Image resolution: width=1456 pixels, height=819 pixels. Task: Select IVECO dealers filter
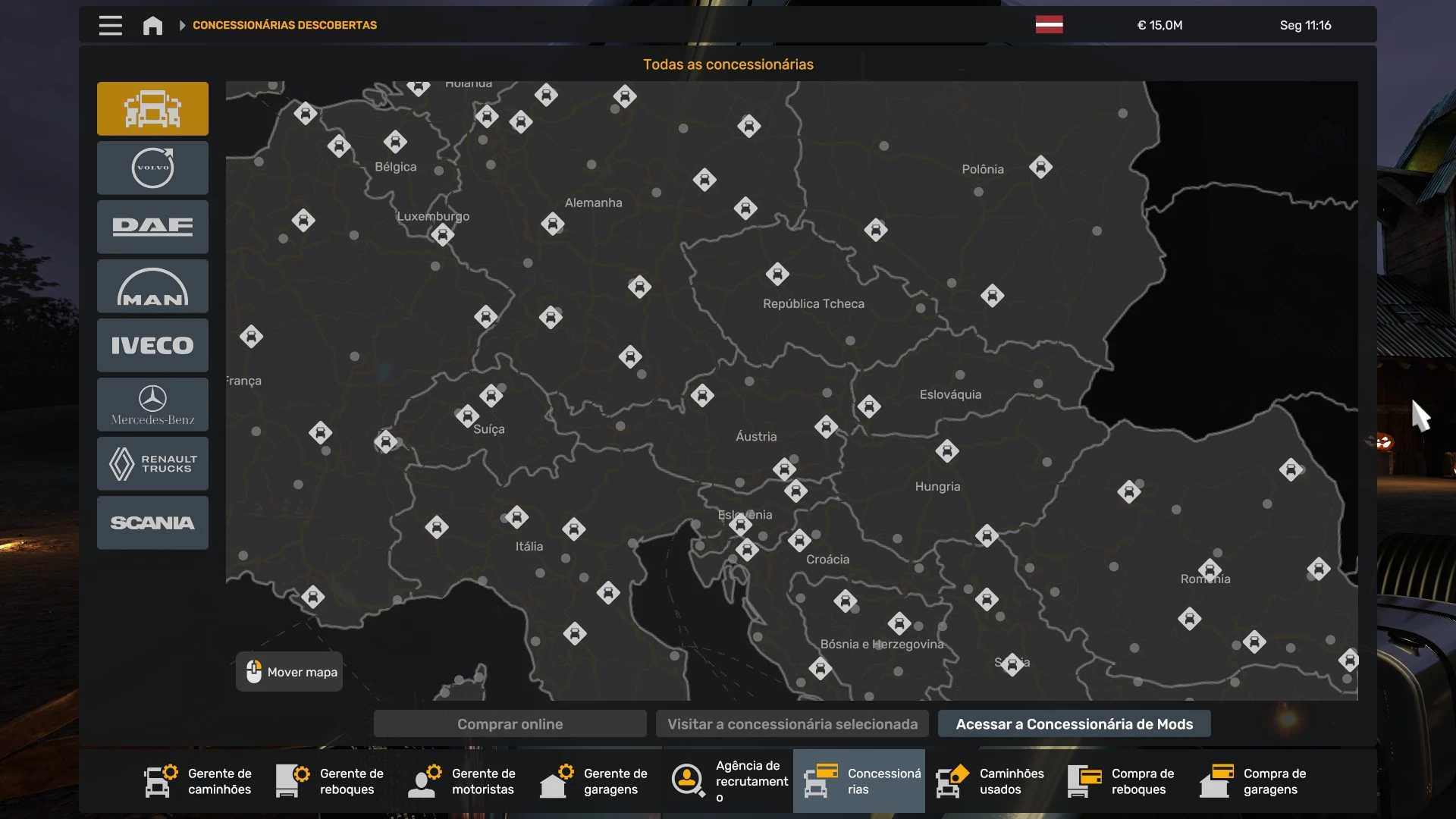pos(152,345)
